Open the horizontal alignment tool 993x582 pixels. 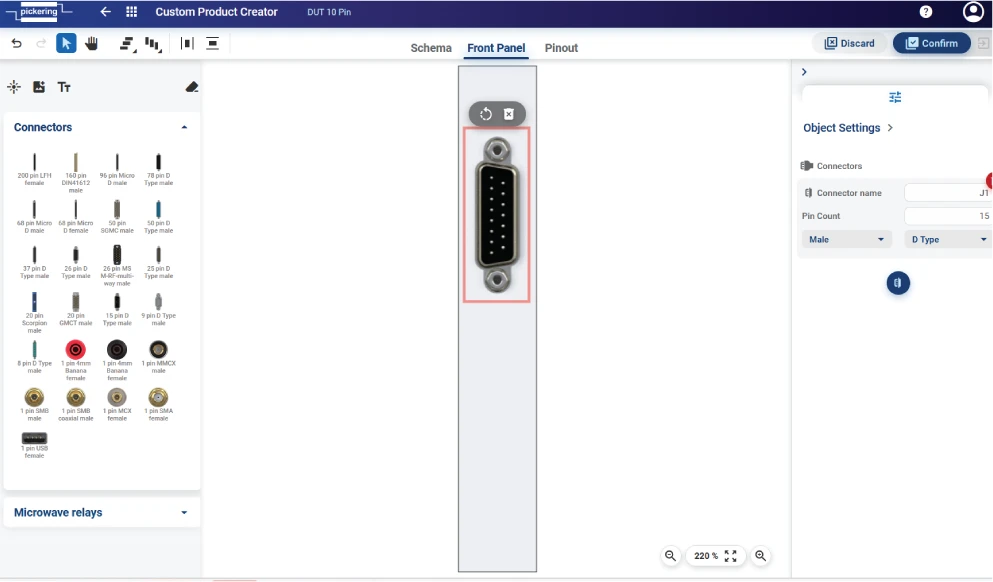click(124, 43)
